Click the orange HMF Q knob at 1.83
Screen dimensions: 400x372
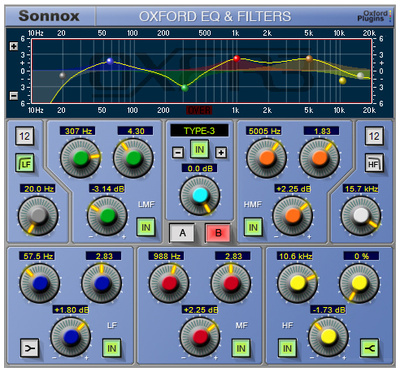pos(319,158)
